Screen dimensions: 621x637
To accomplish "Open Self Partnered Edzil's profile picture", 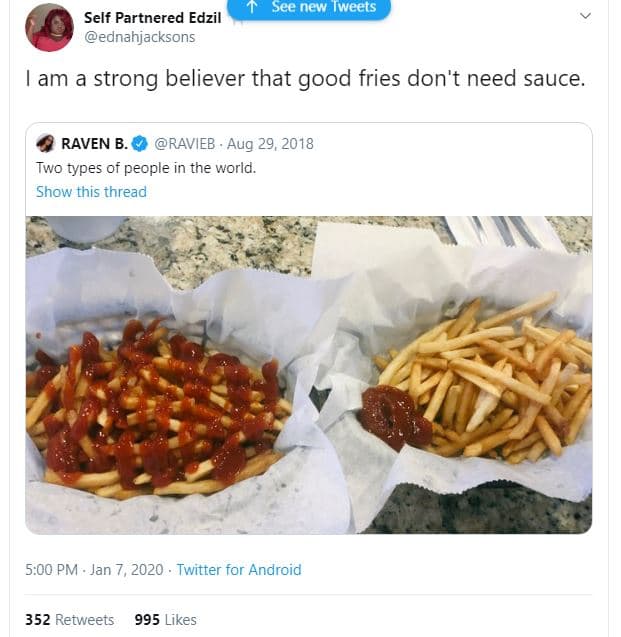I will (49, 27).
